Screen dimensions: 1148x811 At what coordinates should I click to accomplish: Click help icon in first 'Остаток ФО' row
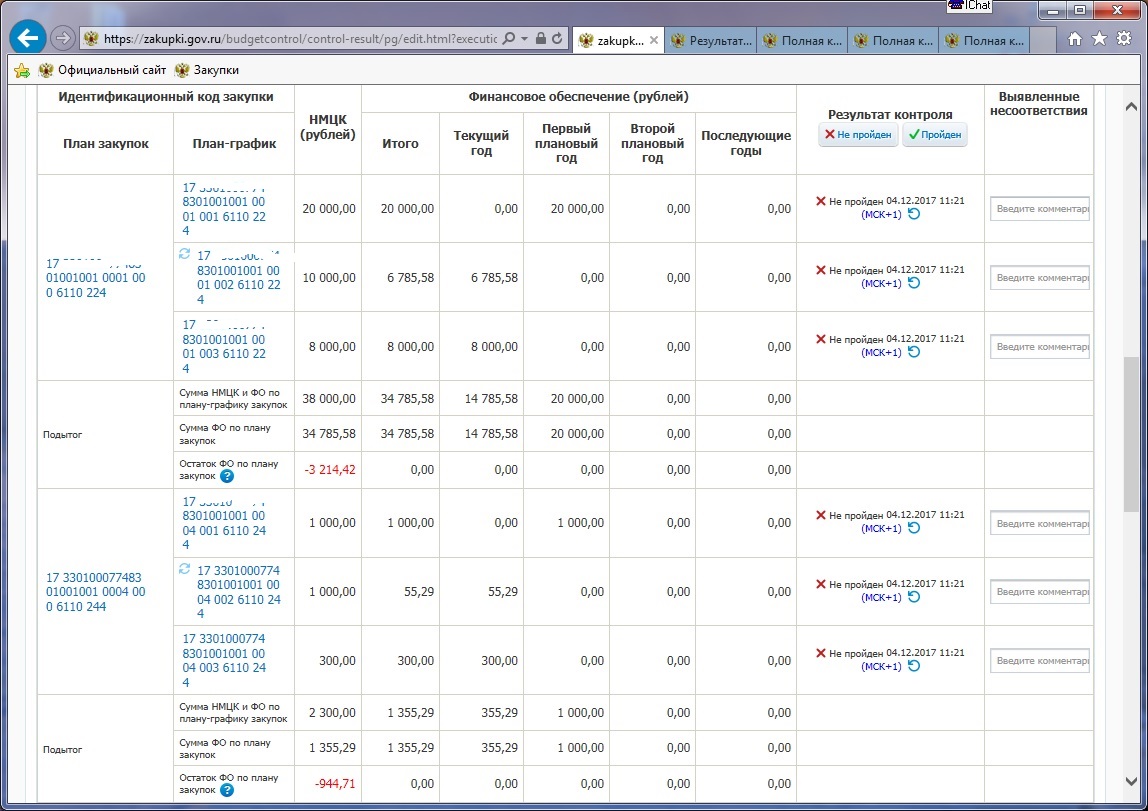227,477
